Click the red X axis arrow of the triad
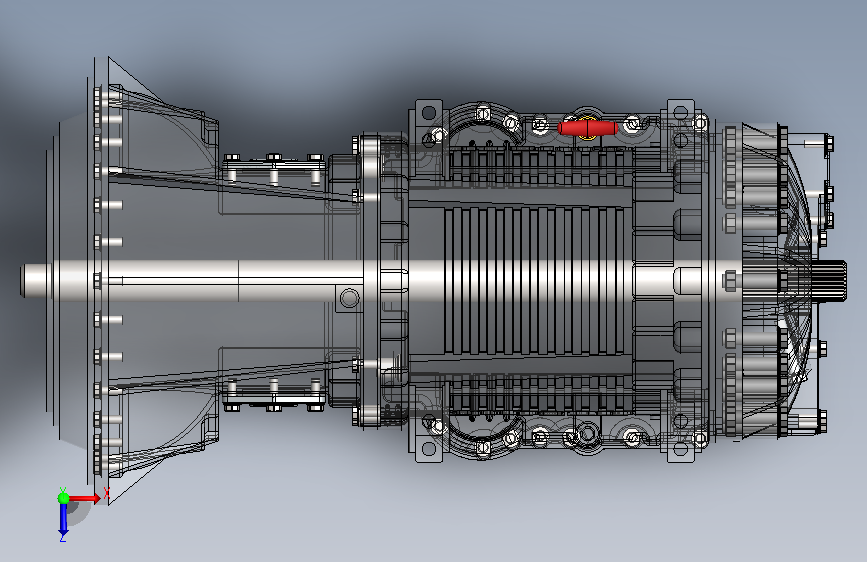 tap(85, 498)
